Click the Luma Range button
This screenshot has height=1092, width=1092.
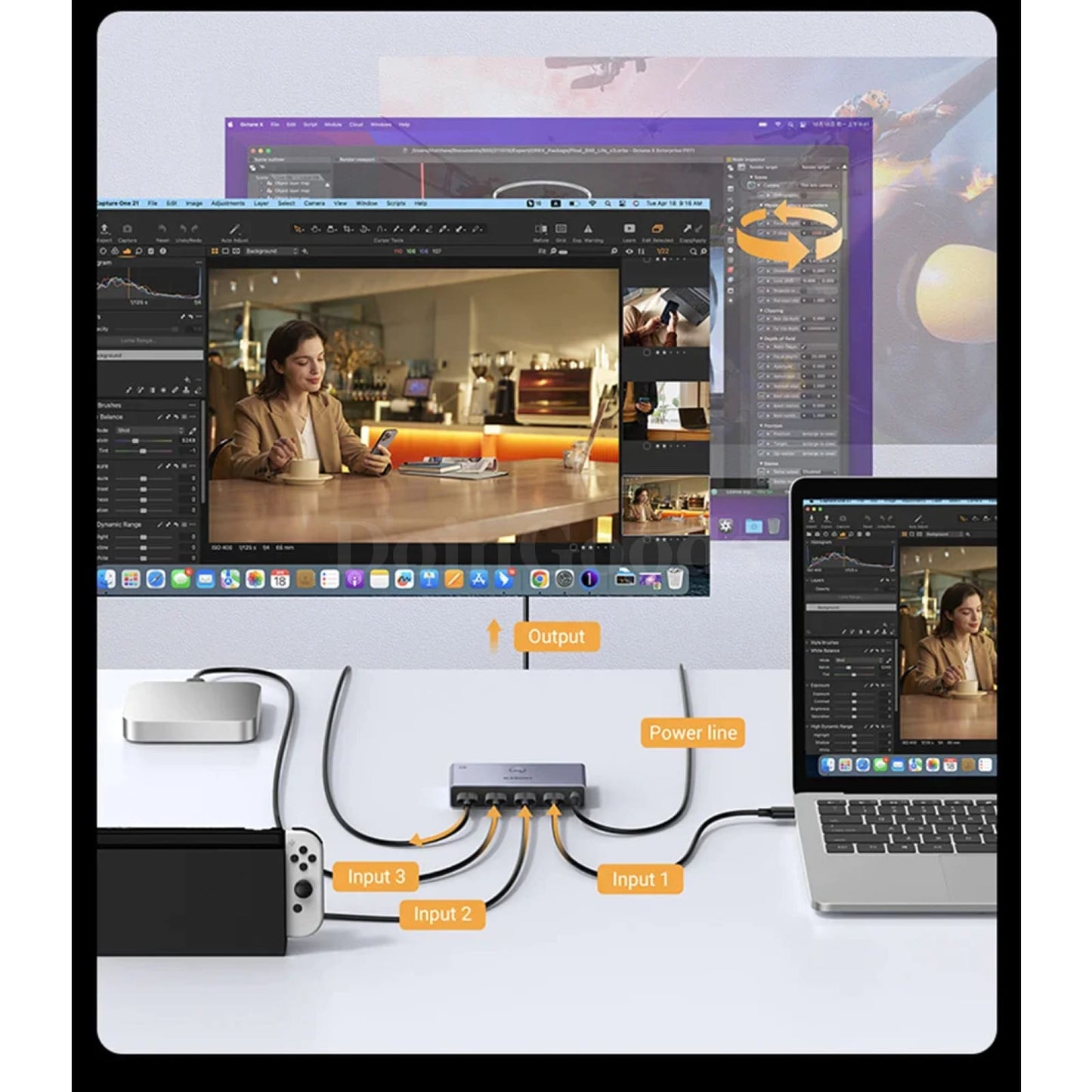[138, 341]
